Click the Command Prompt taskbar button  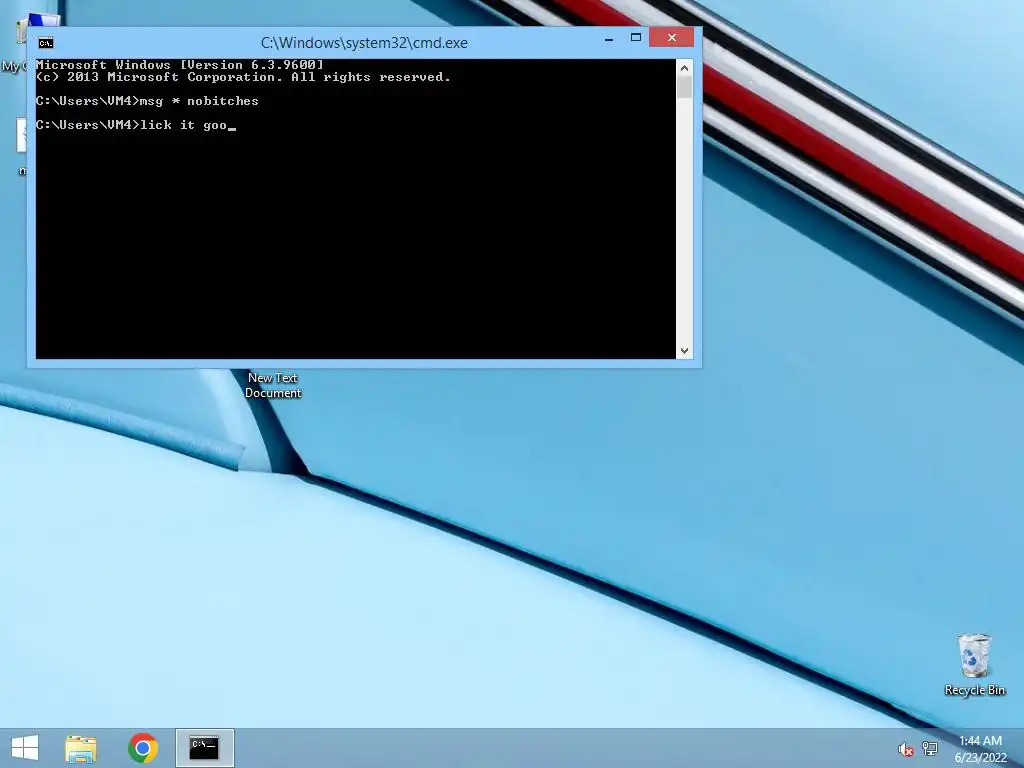[x=204, y=748]
